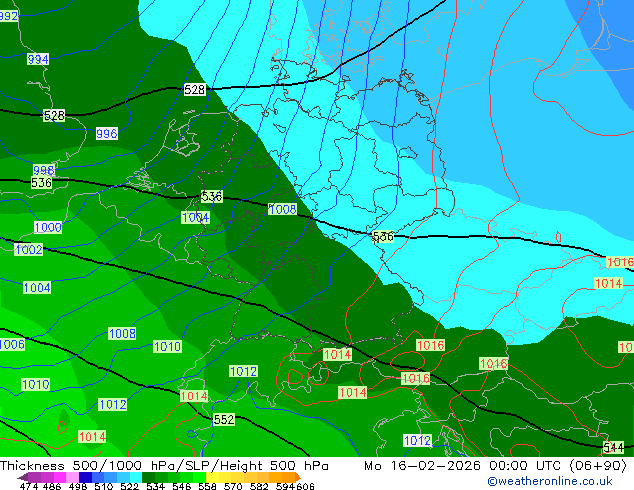
Task: Click the 474 value under the legend
Action: pyautogui.click(x=29, y=486)
